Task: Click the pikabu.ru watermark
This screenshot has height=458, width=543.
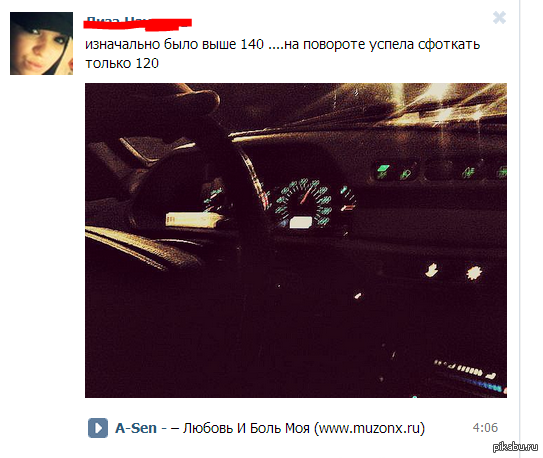Action: pos(515,447)
